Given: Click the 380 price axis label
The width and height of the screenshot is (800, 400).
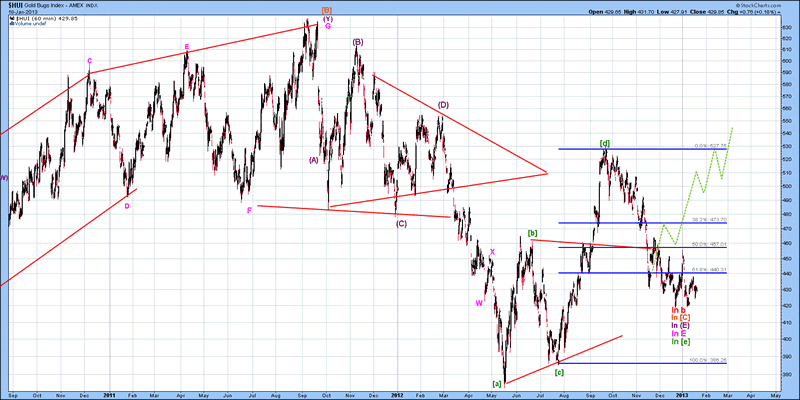Looking at the screenshot, I should tap(786, 374).
